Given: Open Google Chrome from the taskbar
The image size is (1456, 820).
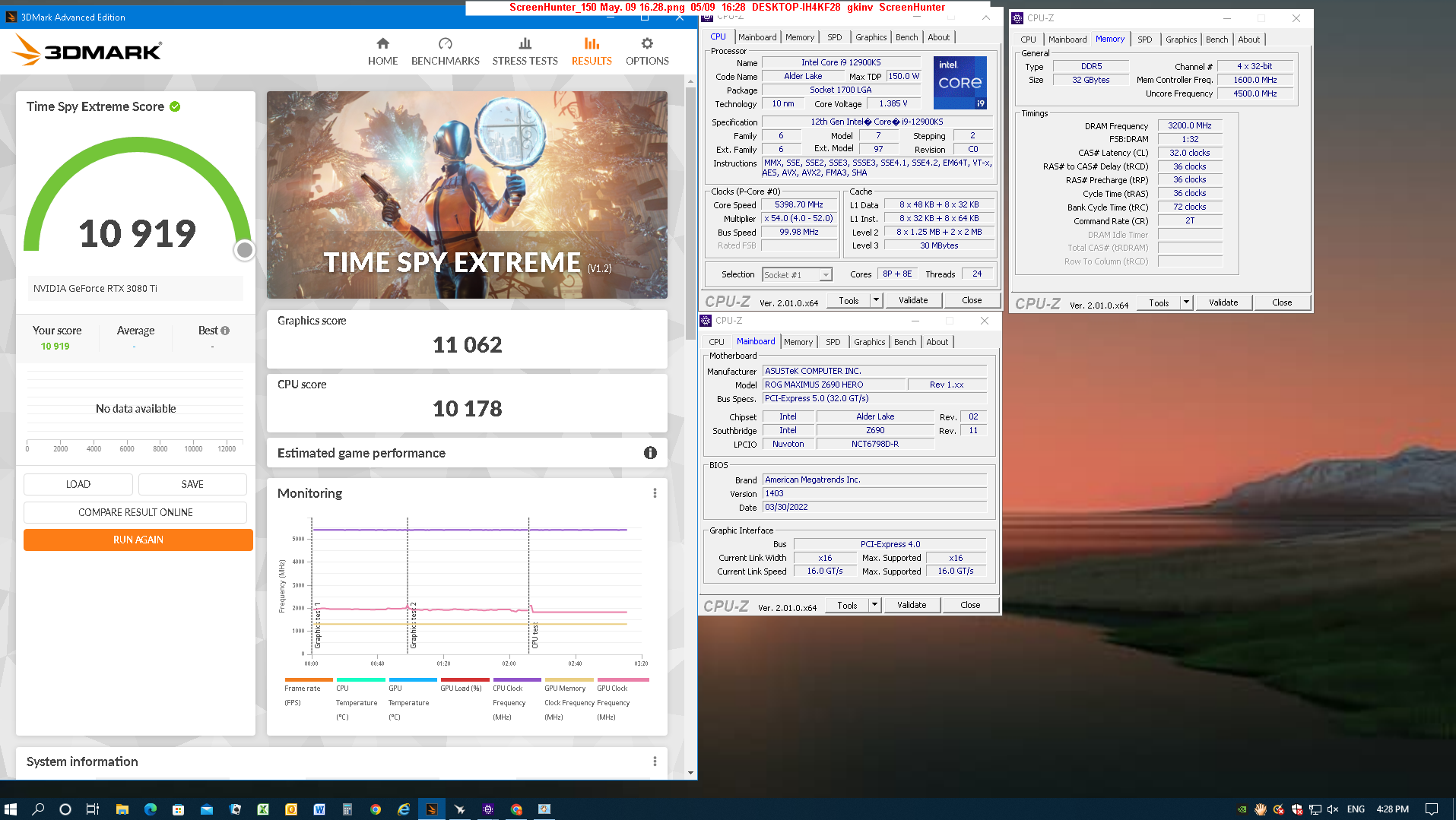Looking at the screenshot, I should (375, 809).
